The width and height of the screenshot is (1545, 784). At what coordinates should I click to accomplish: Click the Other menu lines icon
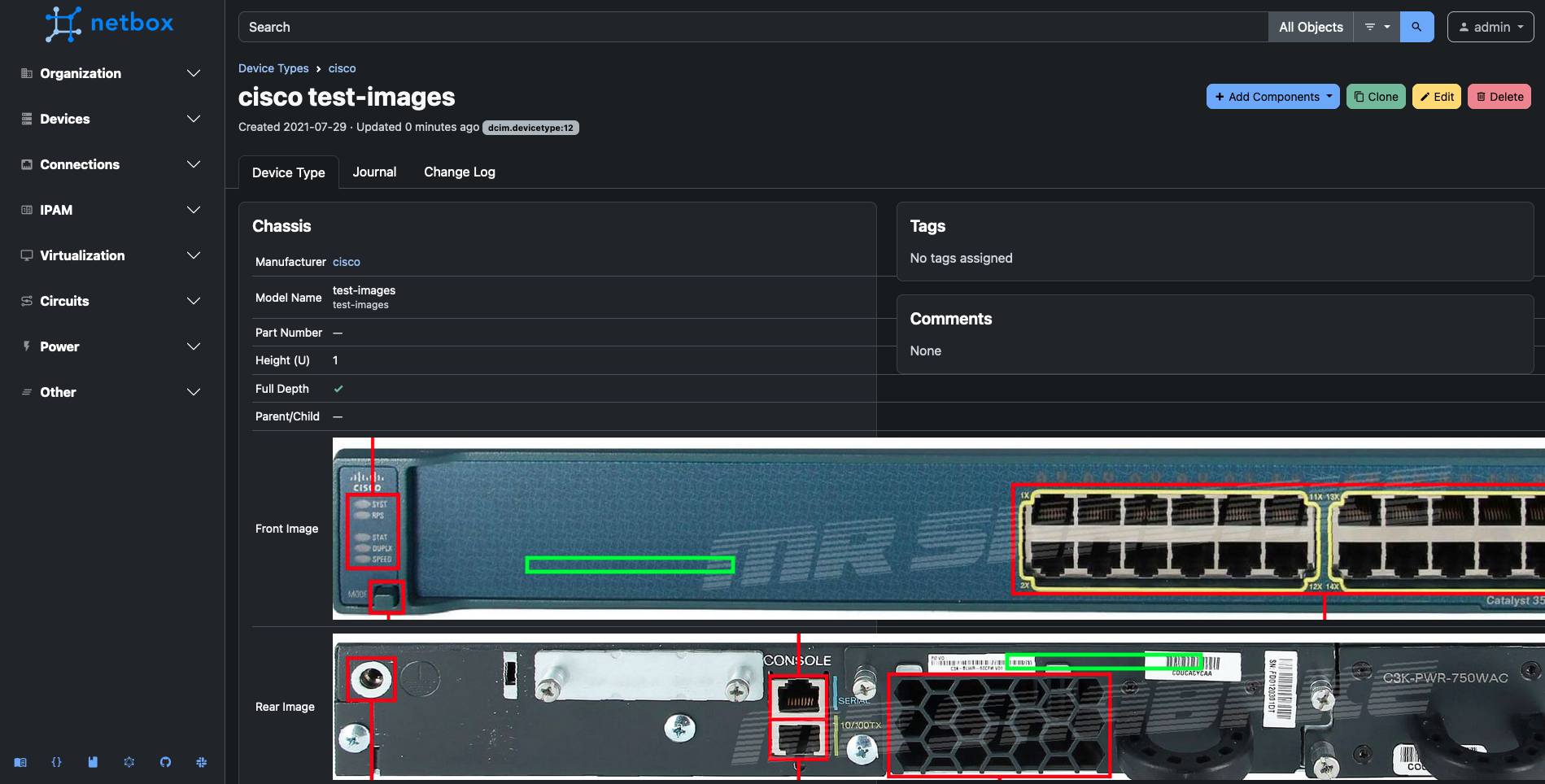coord(27,392)
